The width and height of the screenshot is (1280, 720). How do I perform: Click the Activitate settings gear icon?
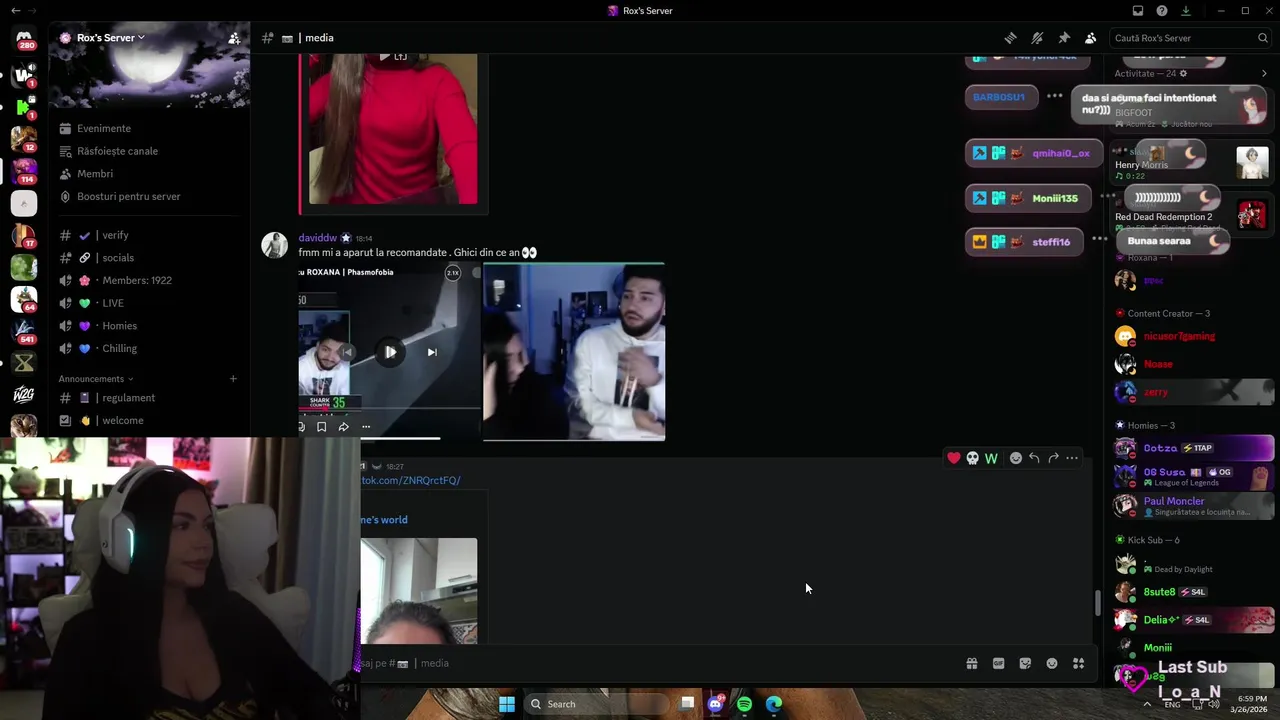coord(1183,73)
